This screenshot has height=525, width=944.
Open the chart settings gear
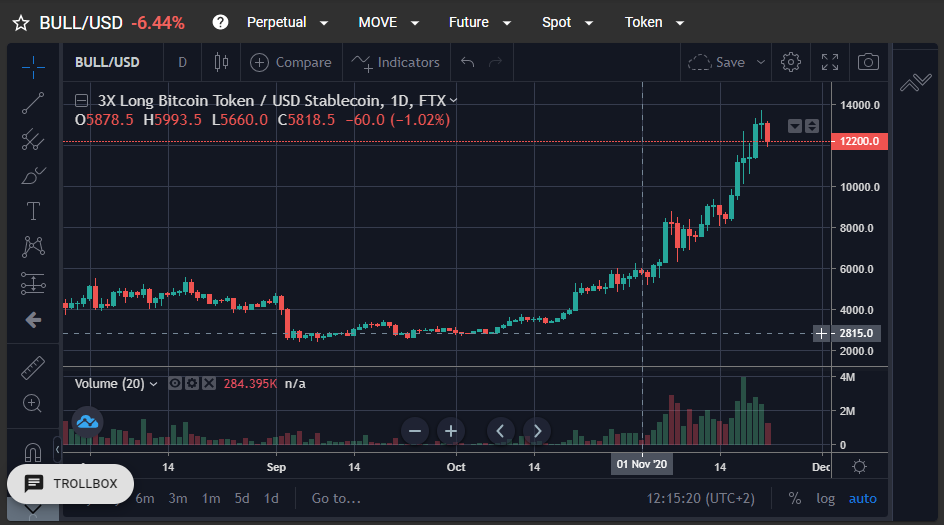click(x=790, y=62)
